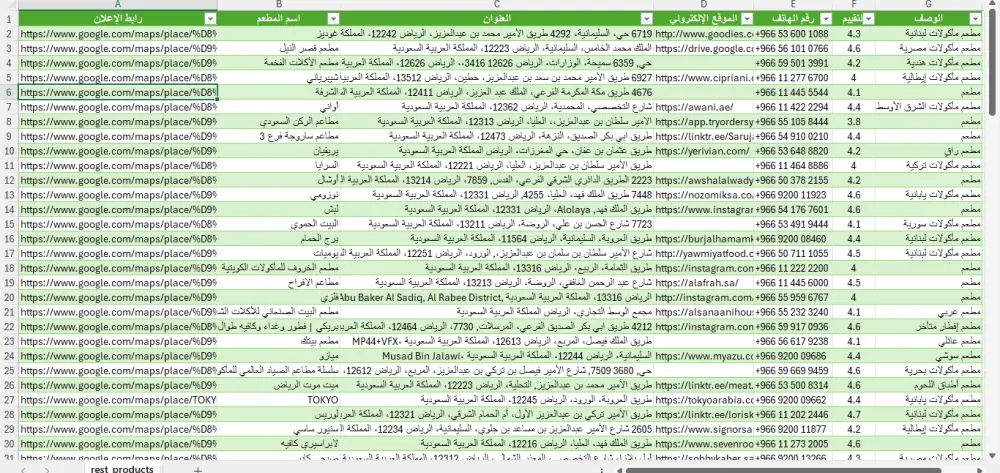
Task: Open the https://yerivian.com/ website cell
Action: (x=703, y=150)
